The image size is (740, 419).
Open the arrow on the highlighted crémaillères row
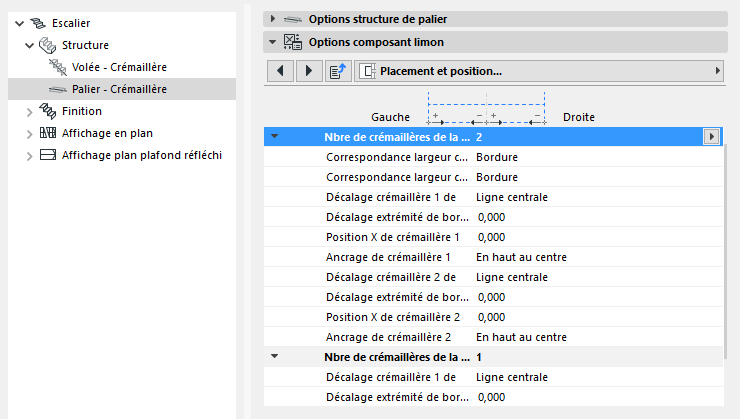click(x=712, y=137)
